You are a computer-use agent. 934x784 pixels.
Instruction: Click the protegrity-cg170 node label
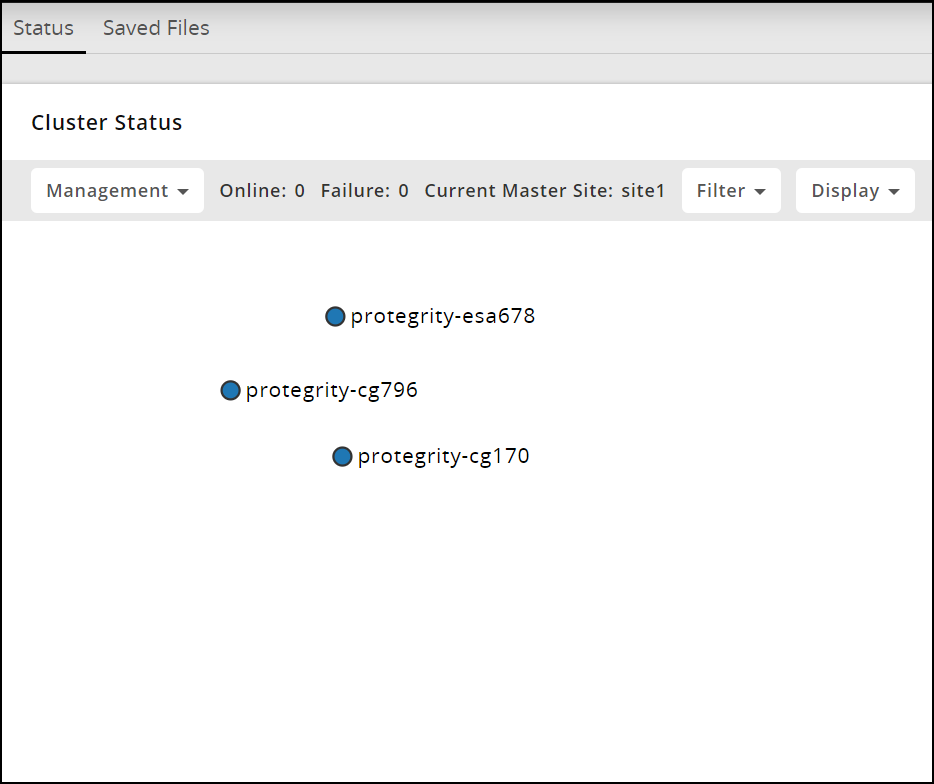point(443,456)
